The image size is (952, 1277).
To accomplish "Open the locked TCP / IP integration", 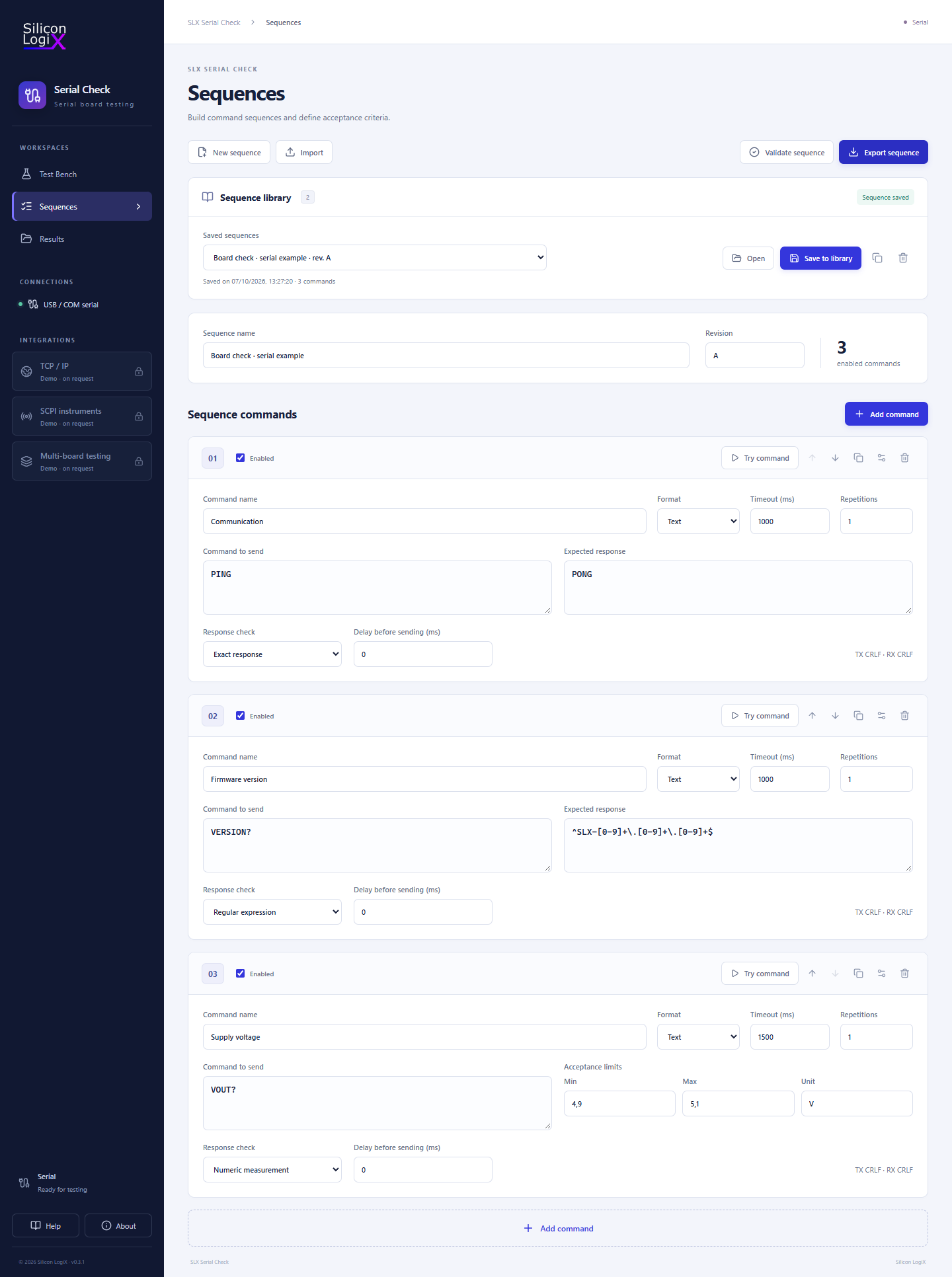I will pyautogui.click(x=82, y=371).
